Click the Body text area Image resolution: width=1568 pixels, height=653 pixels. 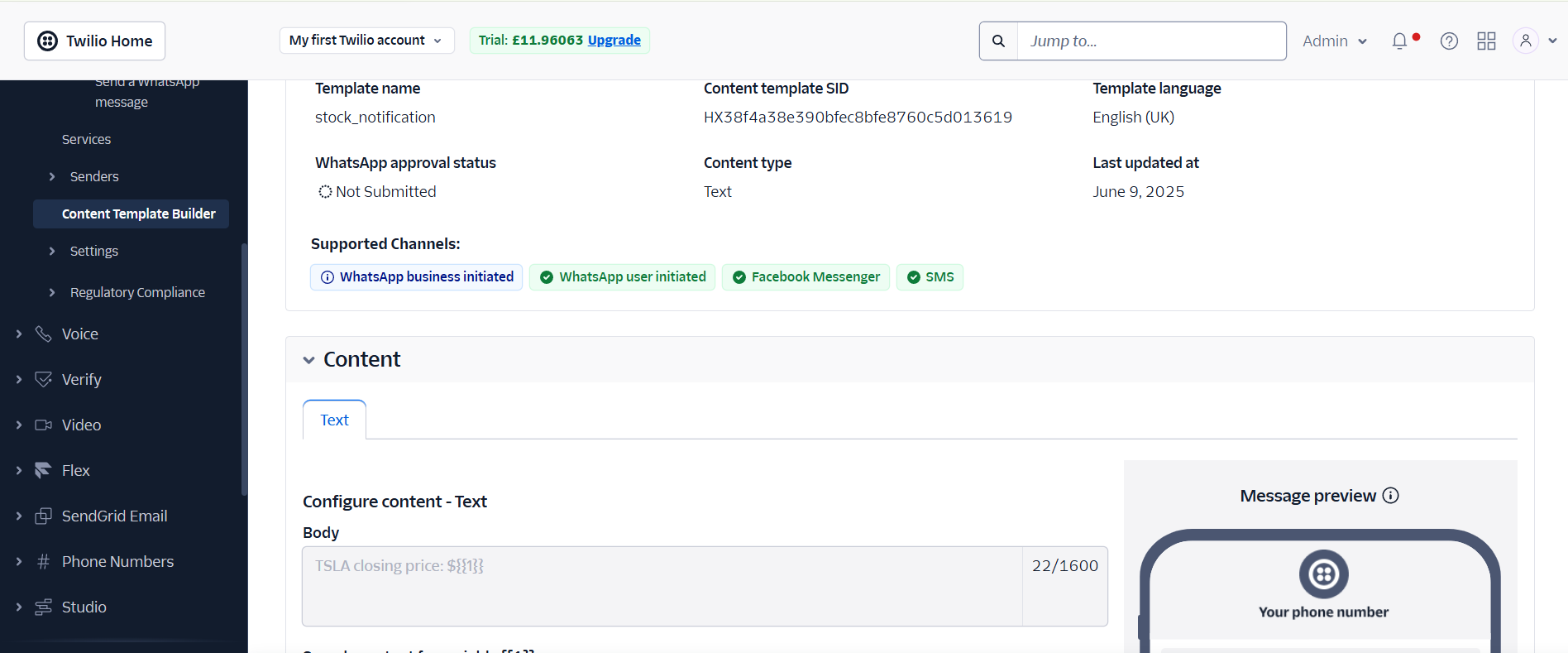tap(662, 586)
